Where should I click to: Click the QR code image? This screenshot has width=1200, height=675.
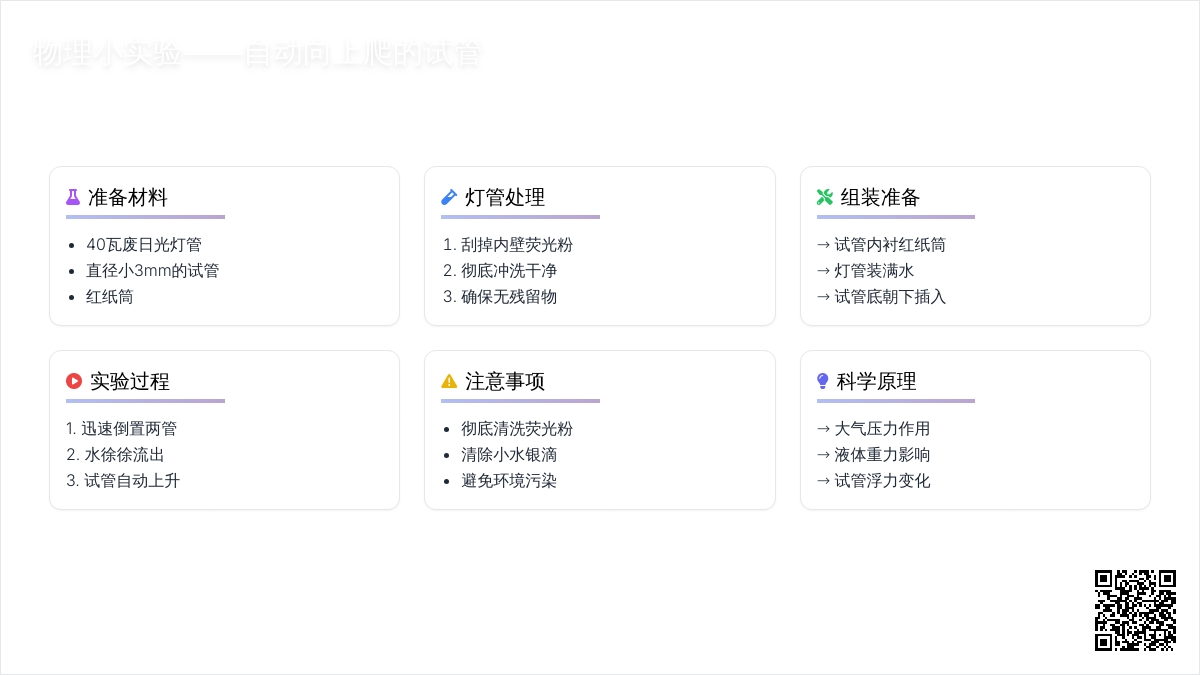[x=1135, y=610]
